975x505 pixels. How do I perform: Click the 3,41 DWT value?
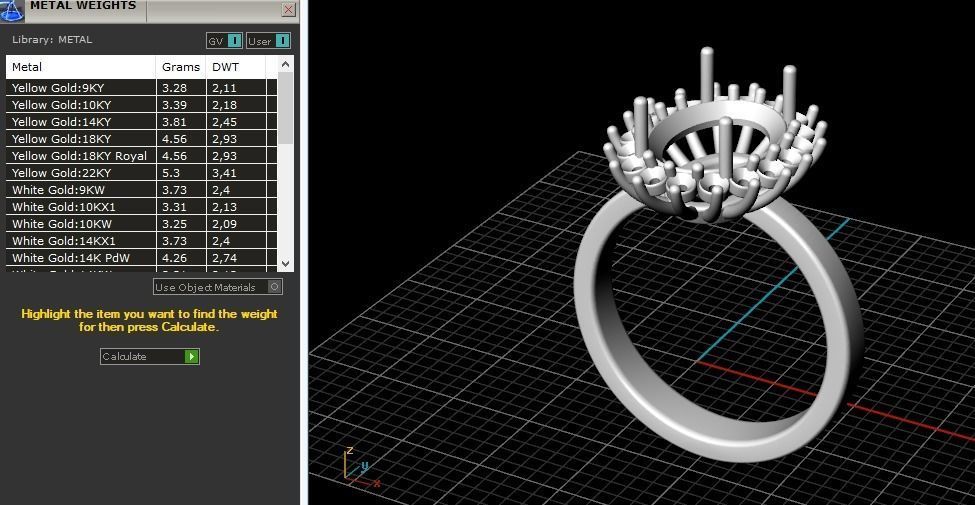click(x=224, y=173)
